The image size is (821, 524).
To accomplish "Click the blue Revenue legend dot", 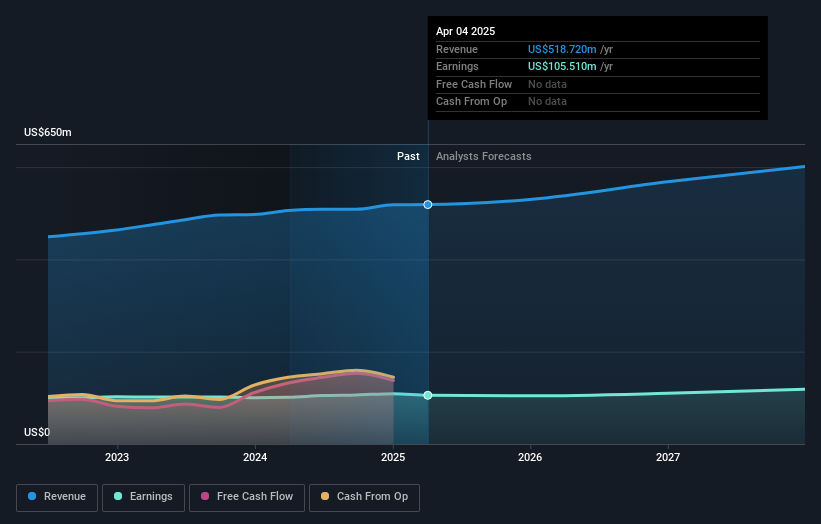I will click(32, 496).
